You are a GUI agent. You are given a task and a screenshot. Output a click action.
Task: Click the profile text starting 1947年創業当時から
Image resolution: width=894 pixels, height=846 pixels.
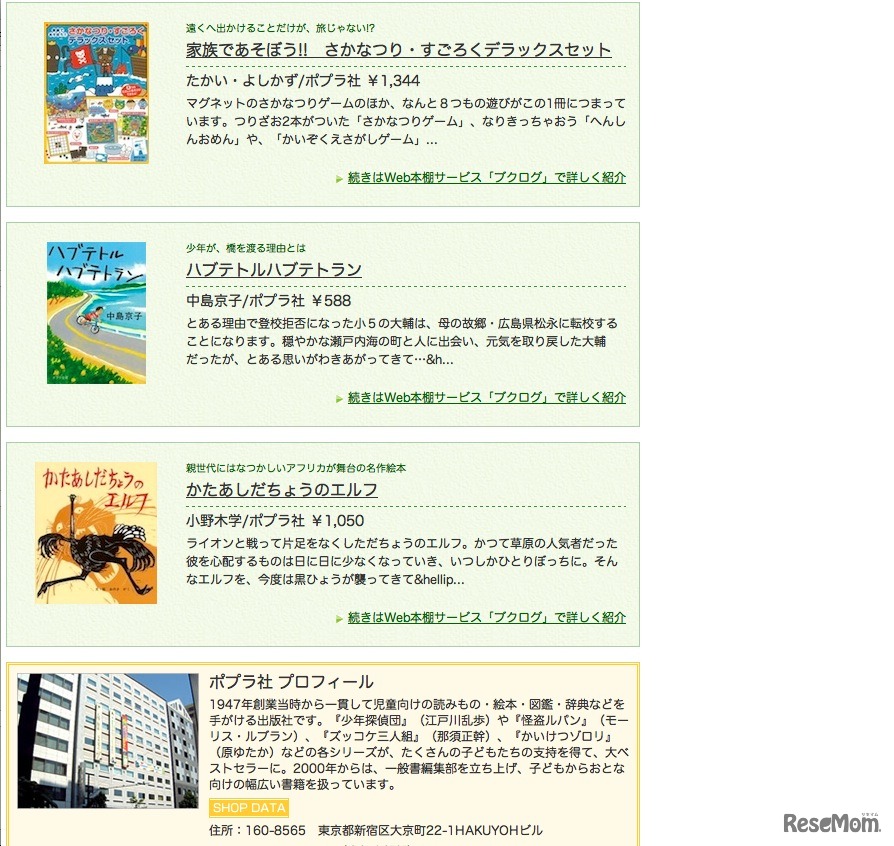coord(419,744)
